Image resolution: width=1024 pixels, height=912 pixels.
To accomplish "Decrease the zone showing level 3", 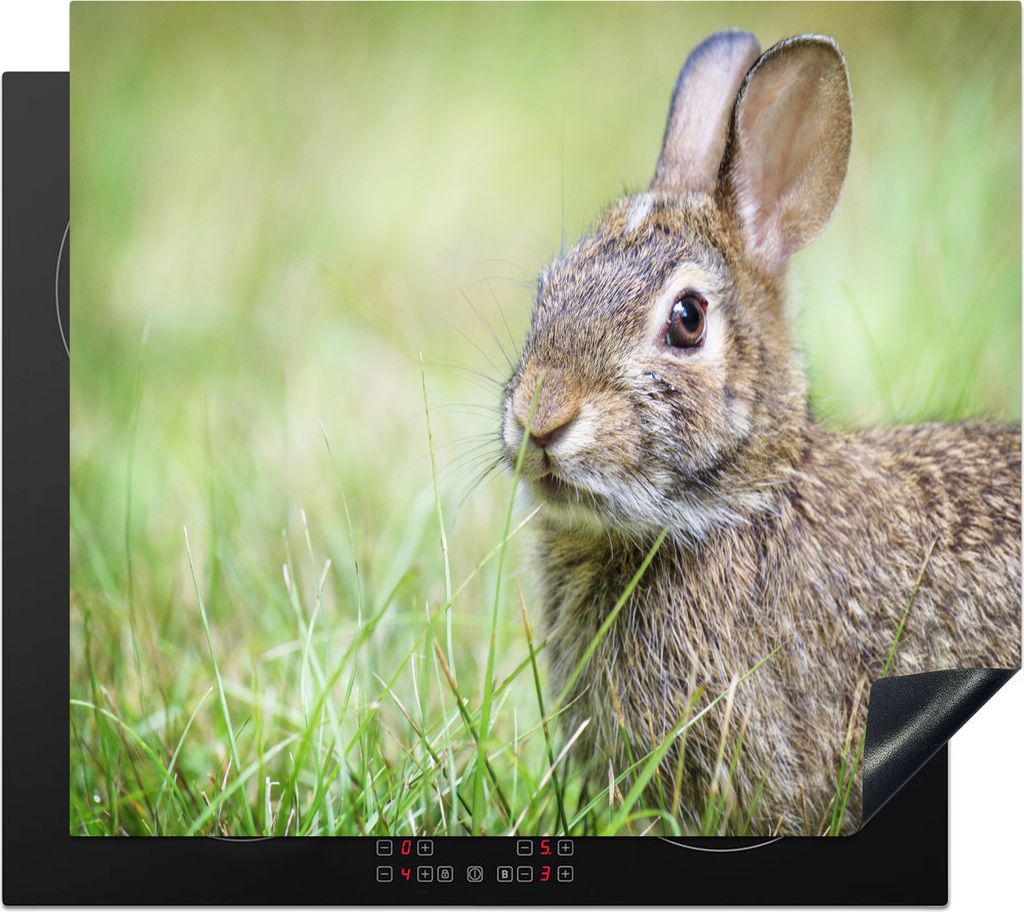I will (x=524, y=874).
